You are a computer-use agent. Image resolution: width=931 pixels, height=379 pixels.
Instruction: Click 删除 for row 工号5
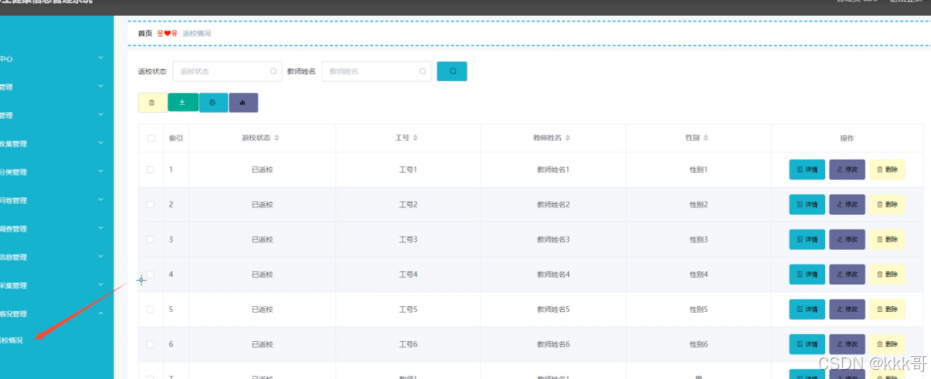click(x=887, y=309)
